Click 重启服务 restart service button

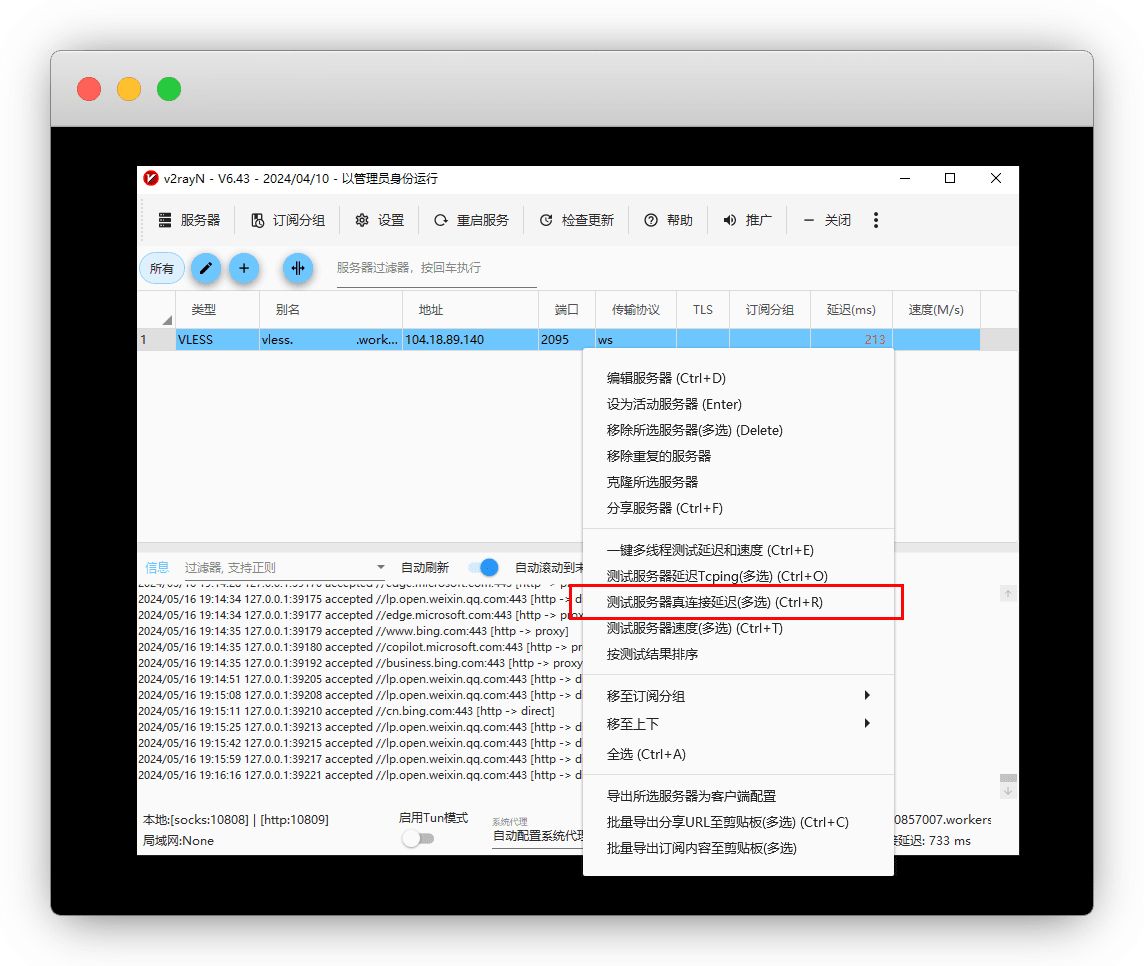[x=471, y=220]
